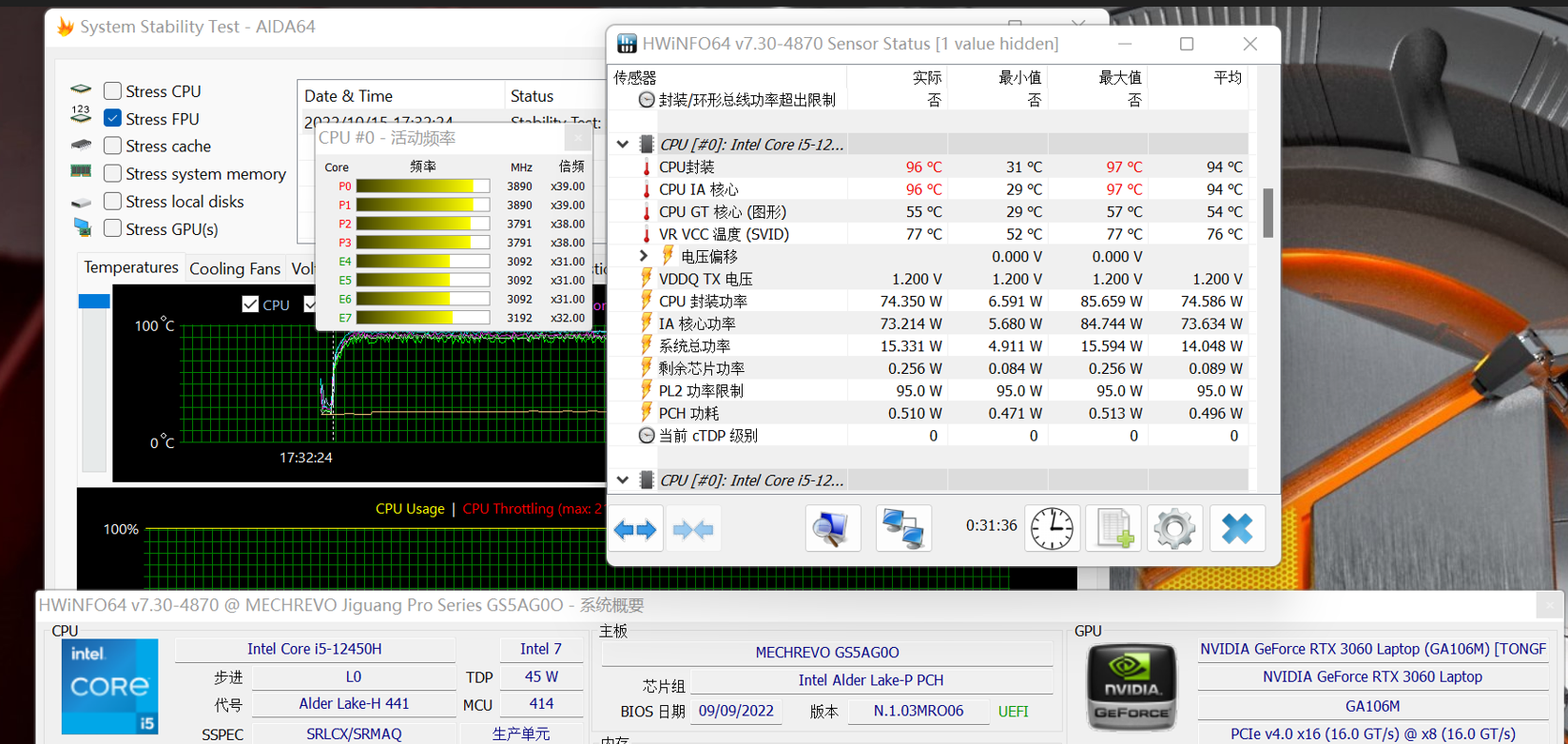Enable the Stress CPU checkbox

(x=112, y=91)
